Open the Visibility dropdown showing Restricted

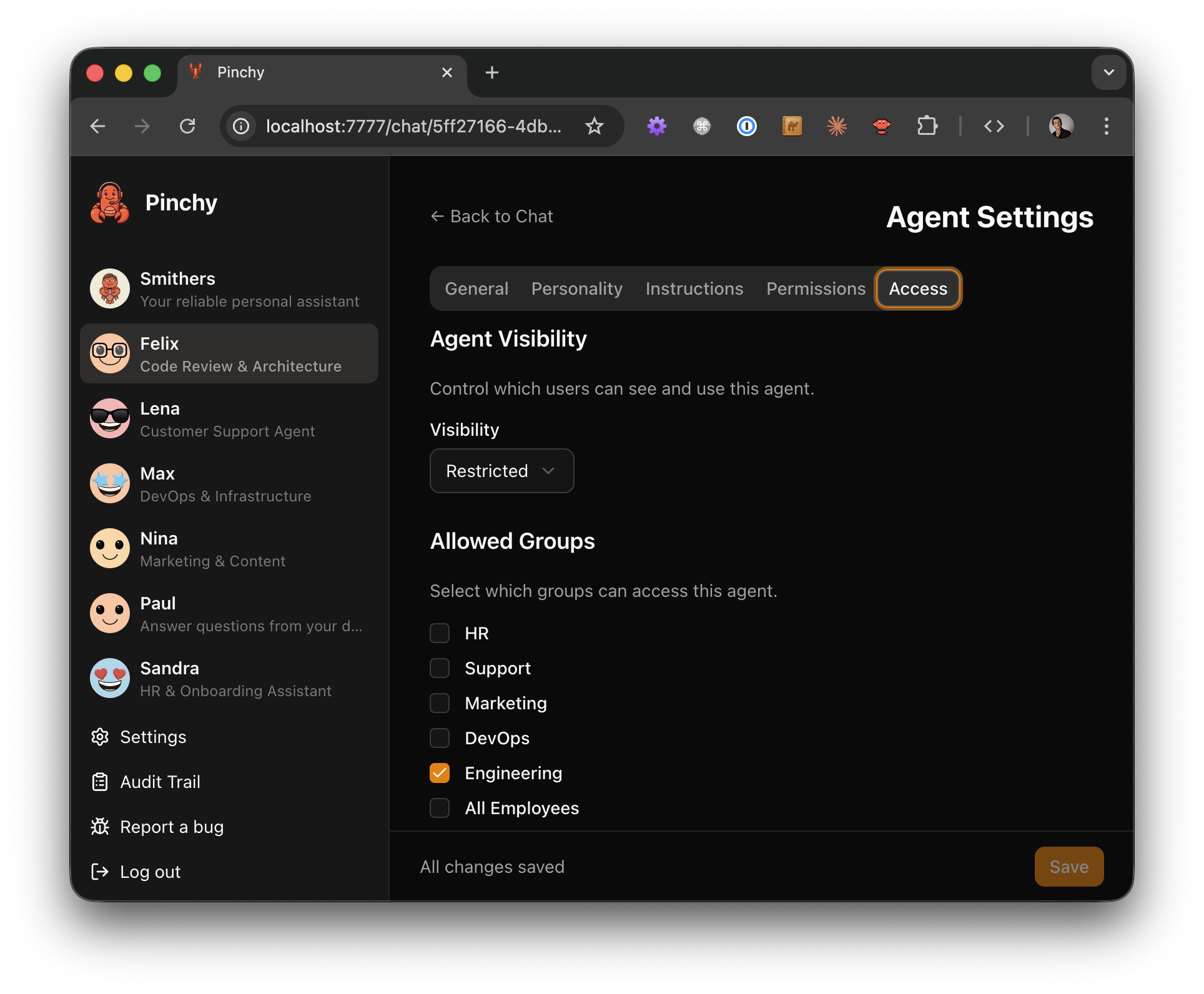(501, 471)
